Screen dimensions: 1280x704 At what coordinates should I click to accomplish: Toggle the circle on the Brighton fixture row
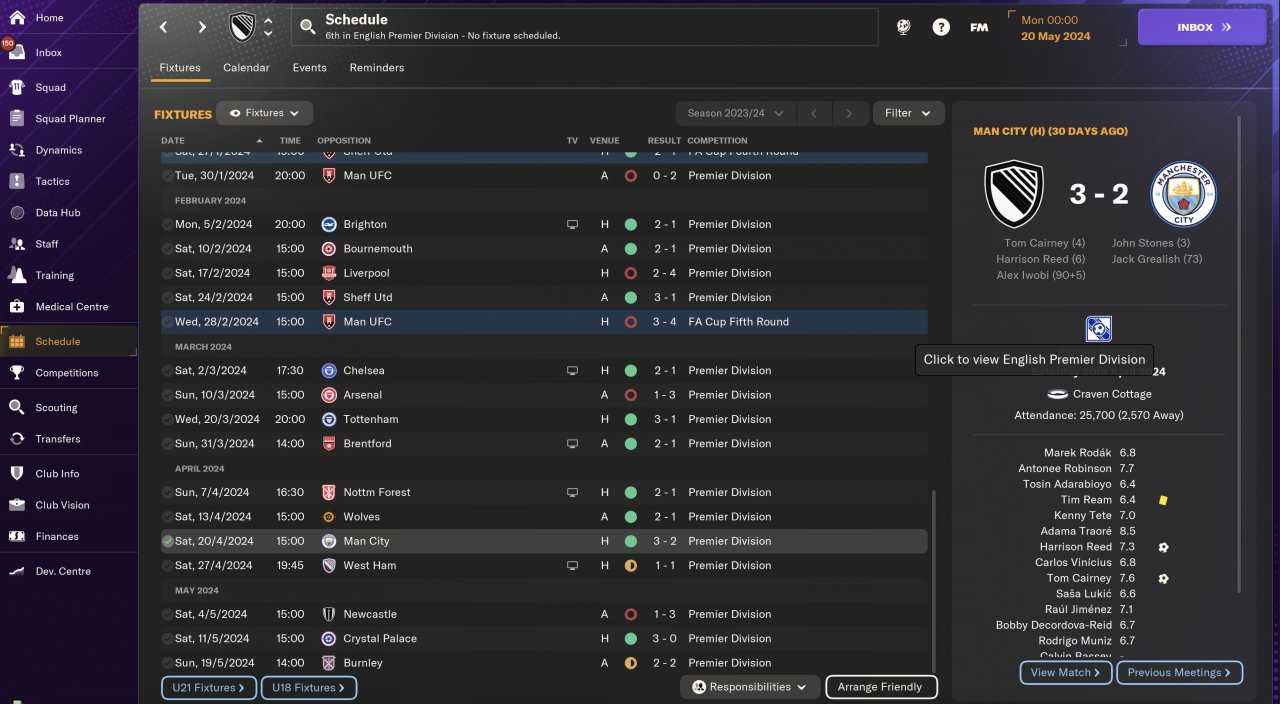(x=167, y=224)
